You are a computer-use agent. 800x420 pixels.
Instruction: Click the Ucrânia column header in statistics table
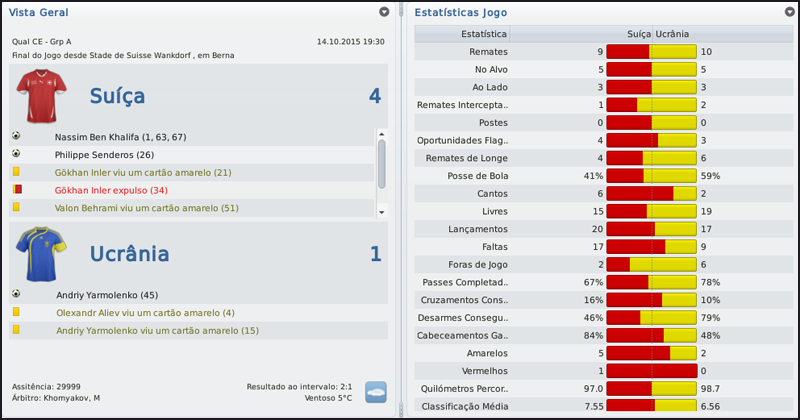(x=672, y=33)
